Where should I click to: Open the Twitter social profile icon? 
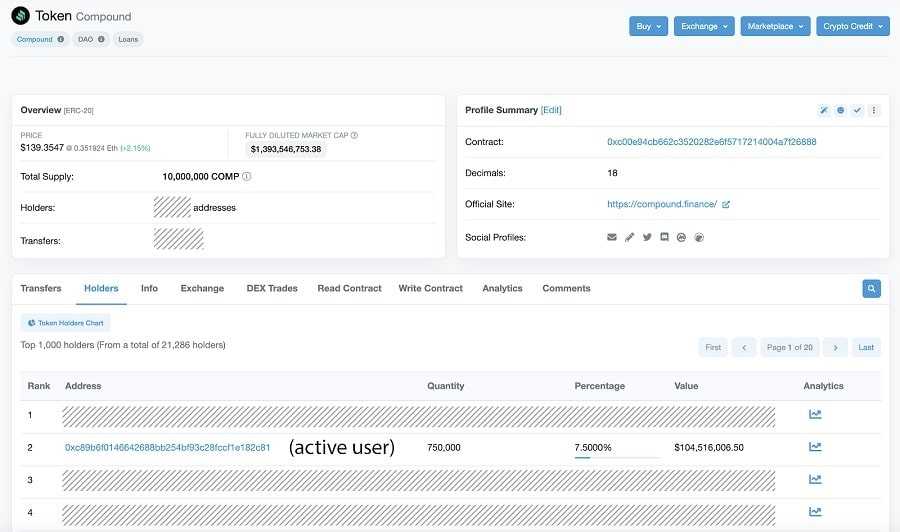(647, 237)
